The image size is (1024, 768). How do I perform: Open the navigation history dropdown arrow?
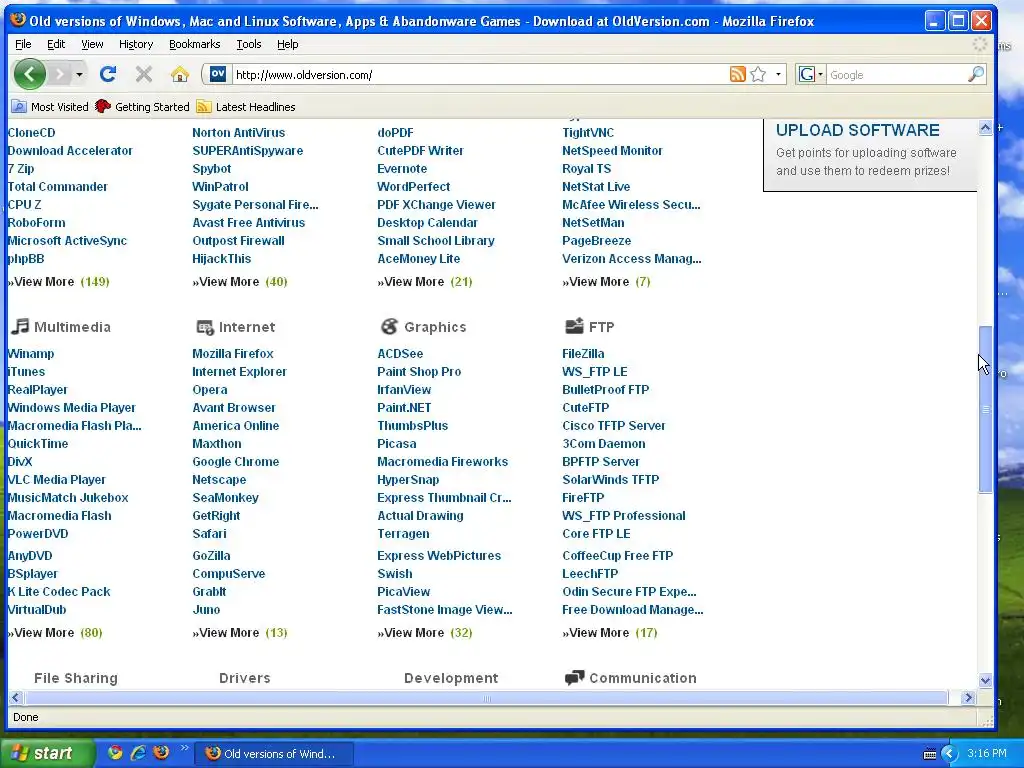pos(80,74)
